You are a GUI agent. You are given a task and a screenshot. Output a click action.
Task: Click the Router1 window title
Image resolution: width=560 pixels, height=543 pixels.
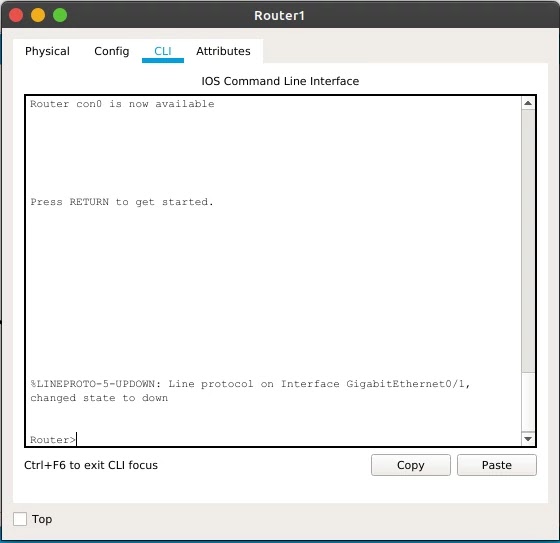[x=279, y=16]
